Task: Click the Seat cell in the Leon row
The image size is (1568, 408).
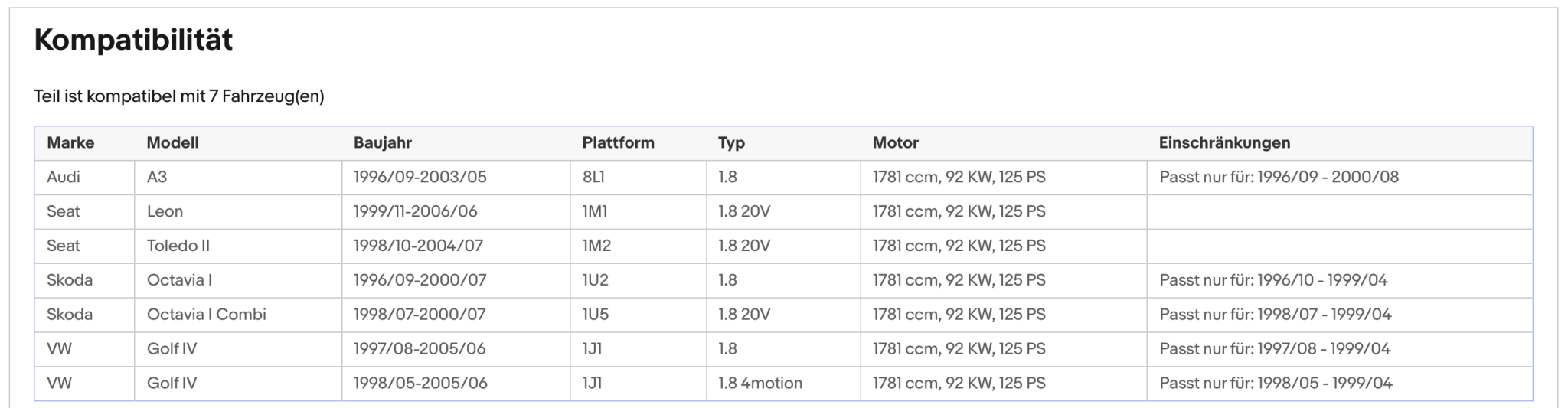Action: 85,212
